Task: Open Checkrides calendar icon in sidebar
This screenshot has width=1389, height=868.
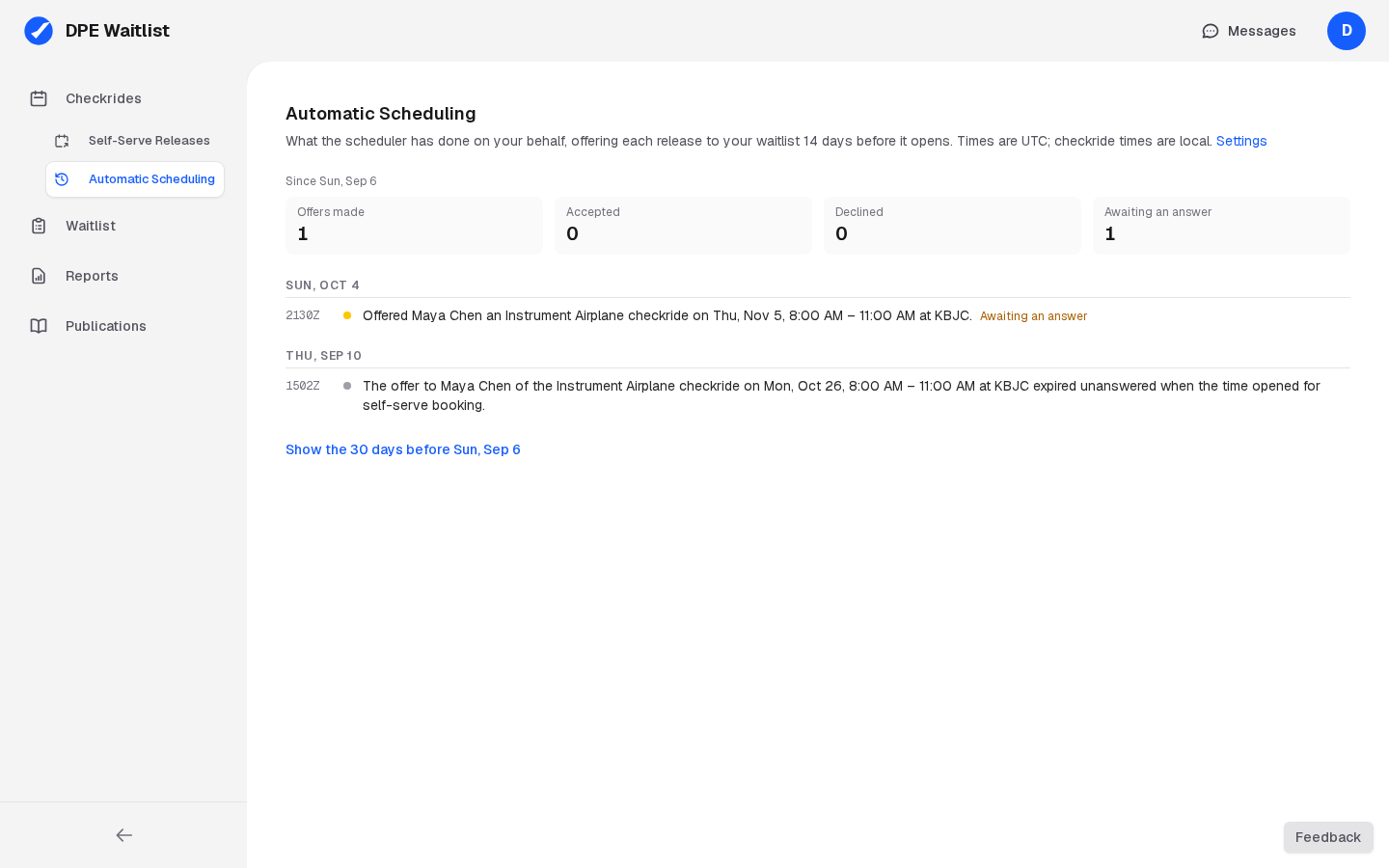Action: pos(39,98)
